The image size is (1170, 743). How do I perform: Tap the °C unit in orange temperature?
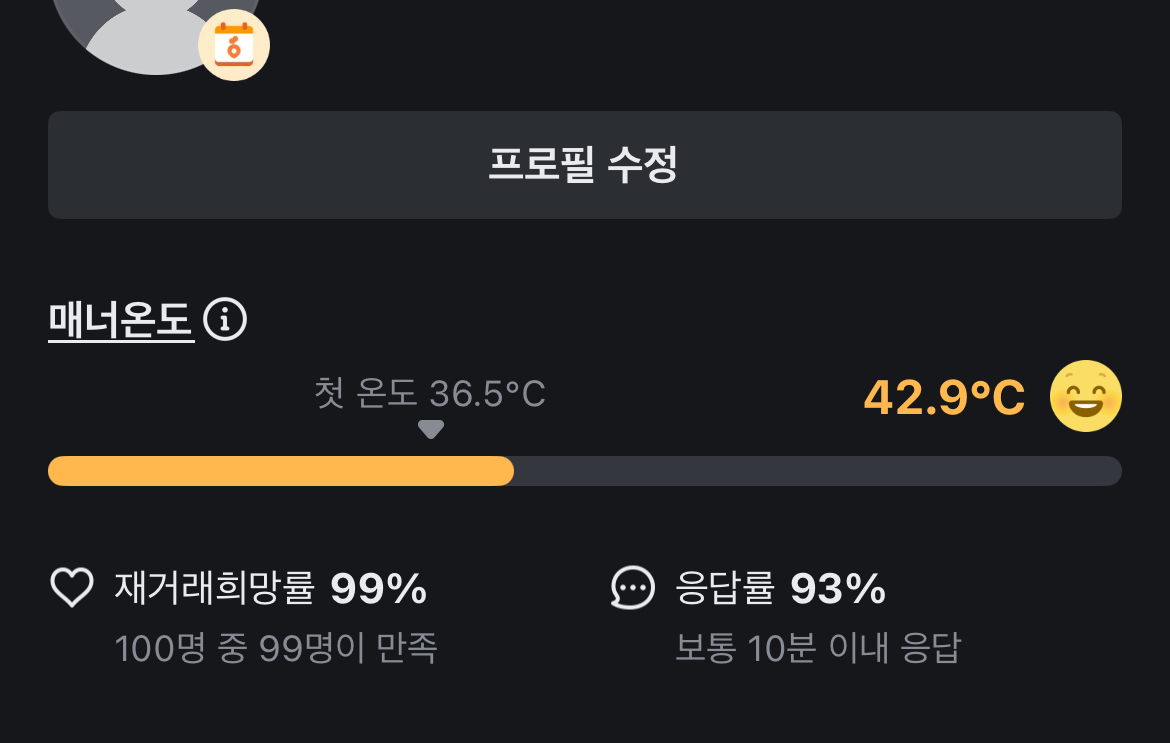click(997, 398)
